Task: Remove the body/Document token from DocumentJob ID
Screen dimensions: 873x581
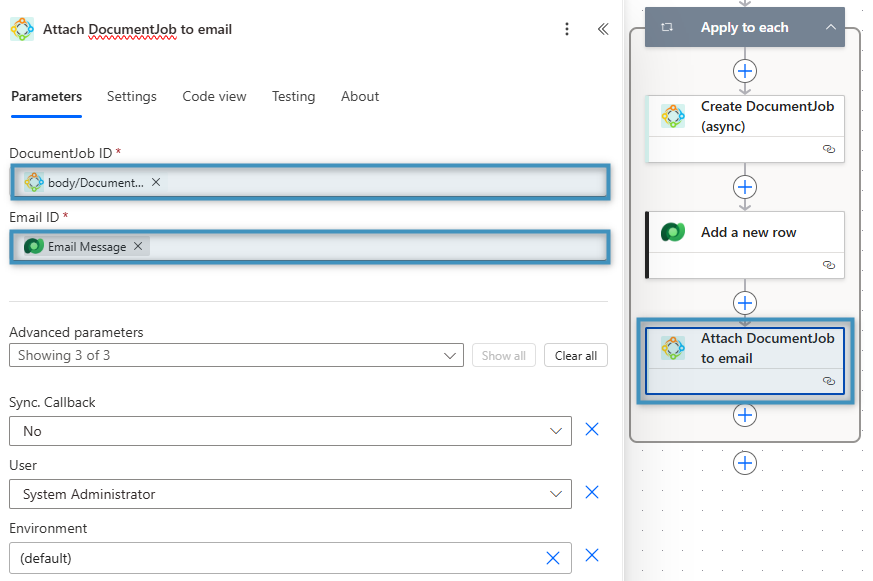Action: point(156,182)
